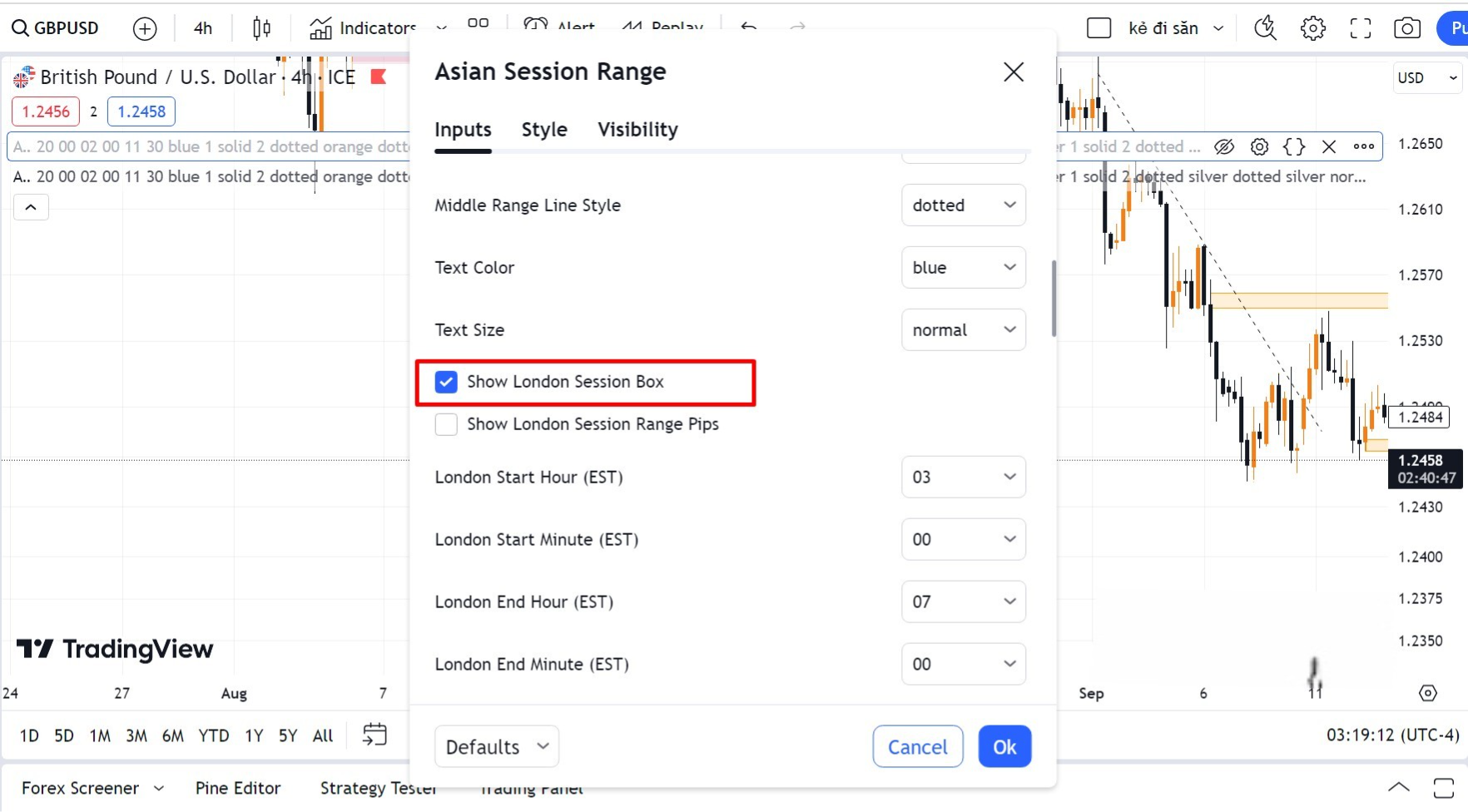Switch to the Visibility tab
Image resolution: width=1468 pixels, height=812 pixels.
point(637,130)
